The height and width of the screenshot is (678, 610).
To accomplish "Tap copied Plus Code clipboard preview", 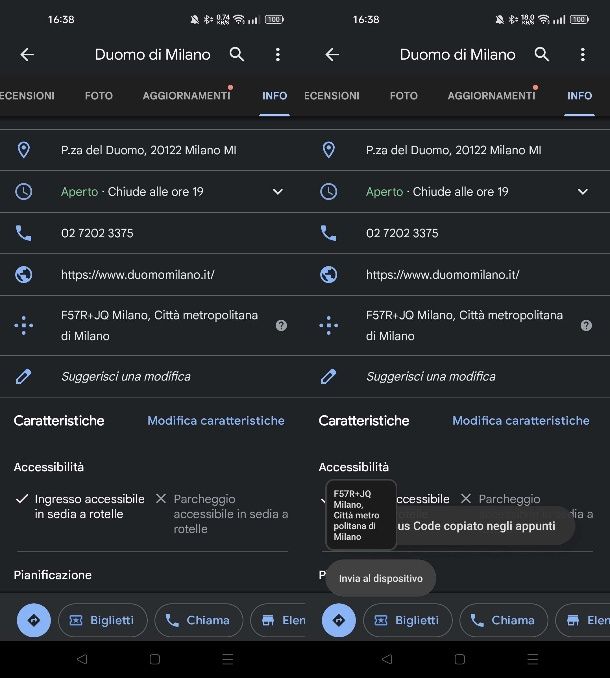I will (361, 515).
